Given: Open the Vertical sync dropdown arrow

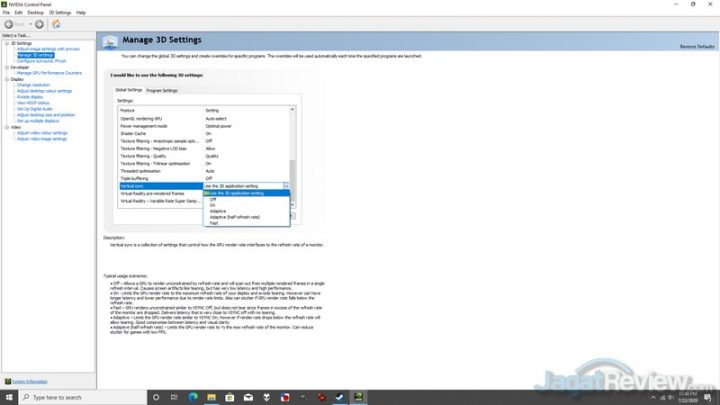Looking at the screenshot, I should coord(286,186).
